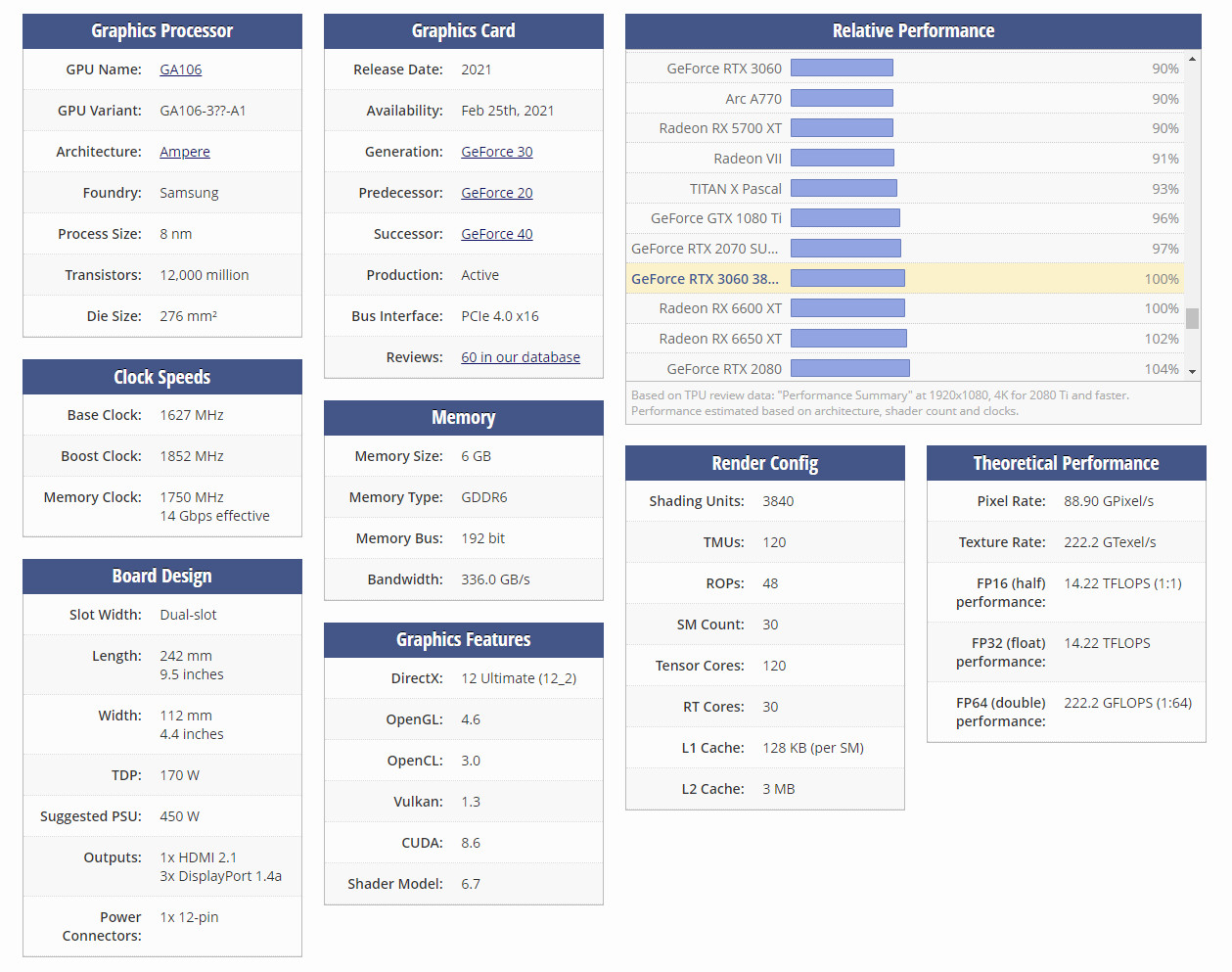
Task: Select the GeForce RTX 3060 performance row
Action: point(905,69)
